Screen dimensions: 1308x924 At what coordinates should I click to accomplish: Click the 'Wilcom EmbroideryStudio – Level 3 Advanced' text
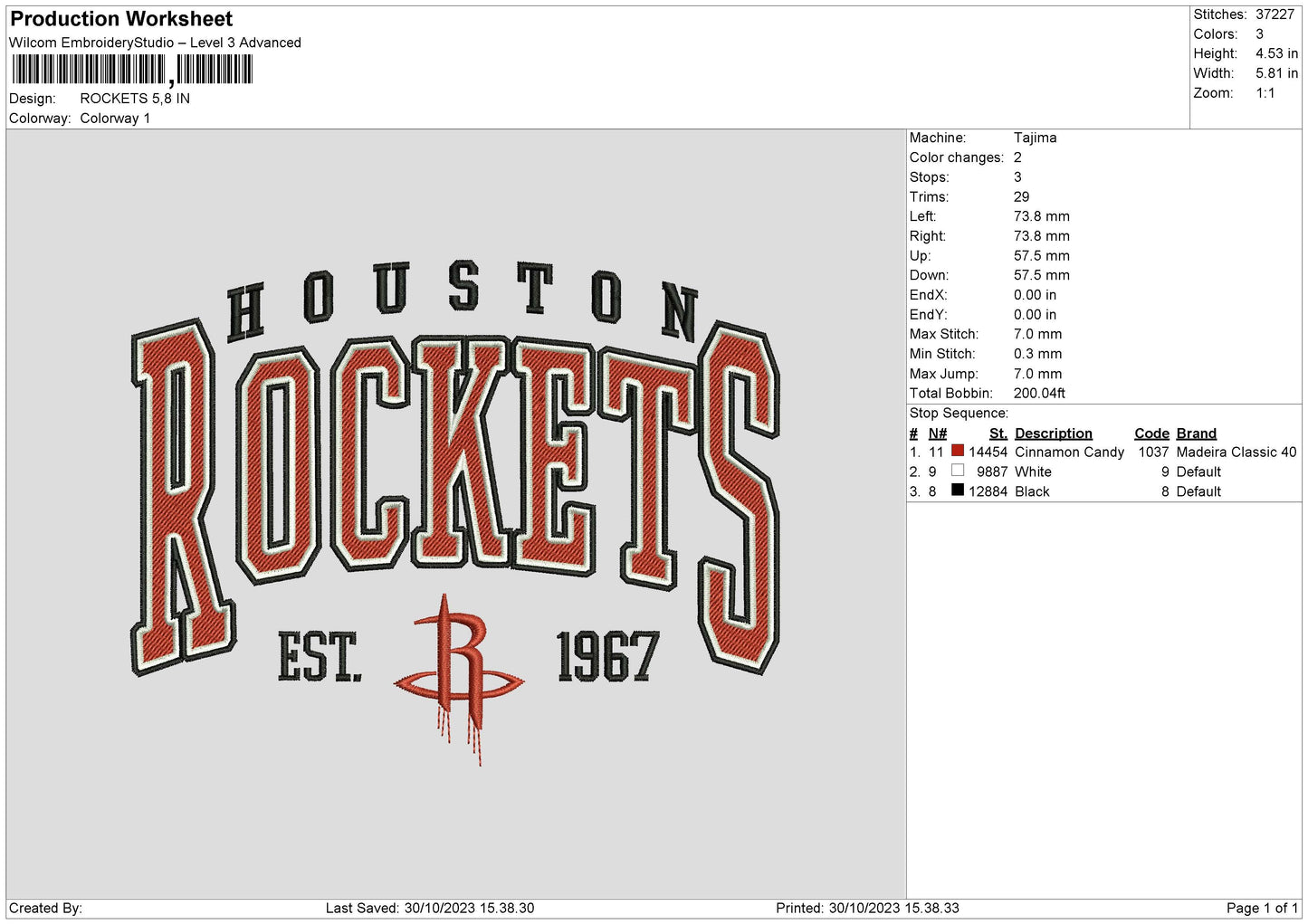pyautogui.click(x=155, y=43)
